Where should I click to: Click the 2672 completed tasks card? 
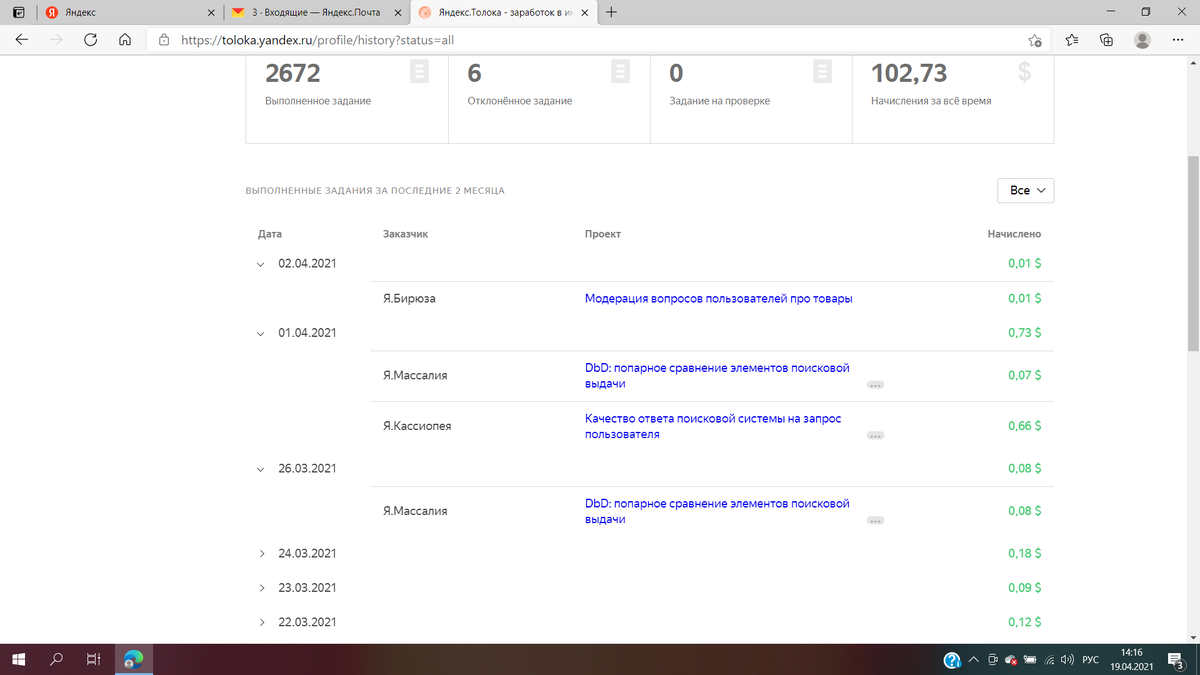347,99
